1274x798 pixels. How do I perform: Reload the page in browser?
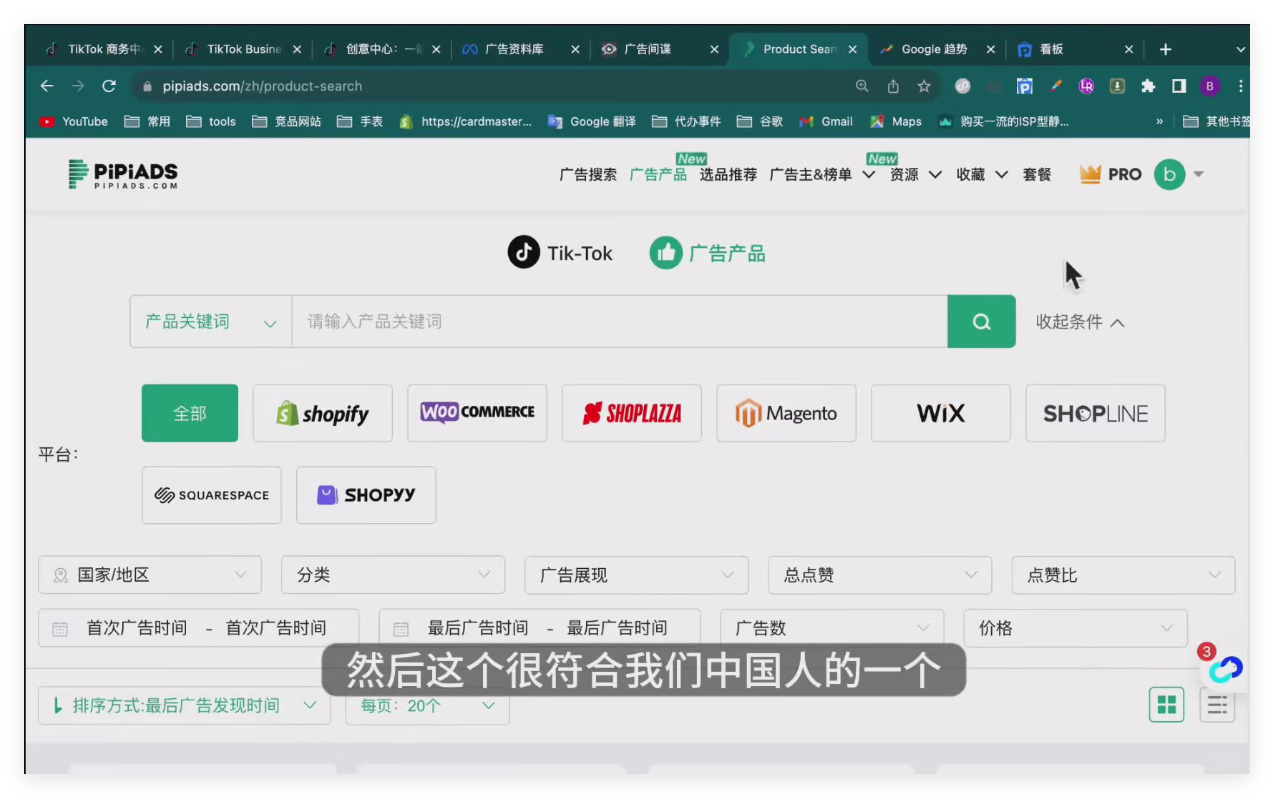[x=109, y=86]
